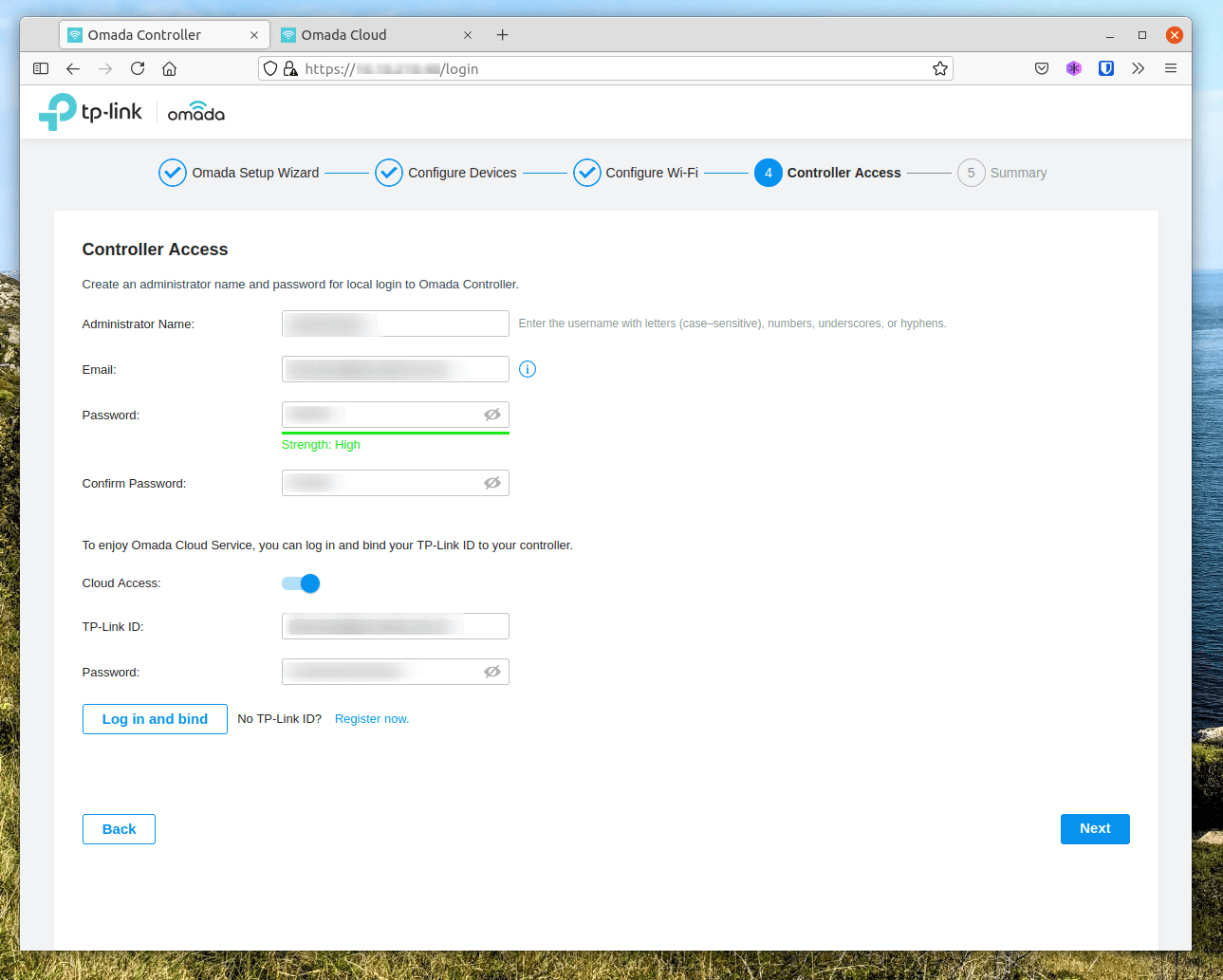The width and height of the screenshot is (1223, 980).
Task: Open the Firefox hamburger menu
Action: 1171,68
